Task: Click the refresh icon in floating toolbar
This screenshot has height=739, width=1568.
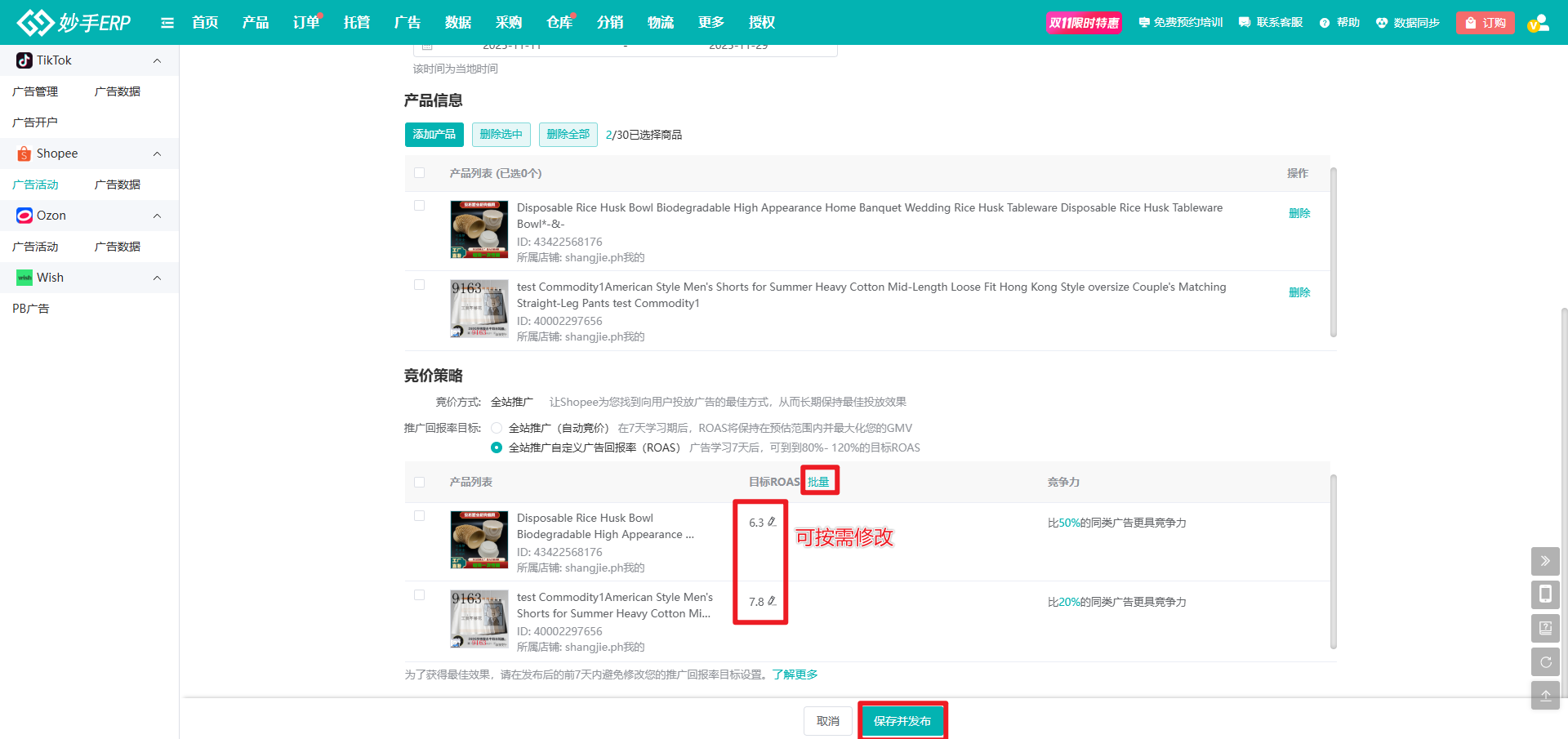Action: tap(1545, 661)
